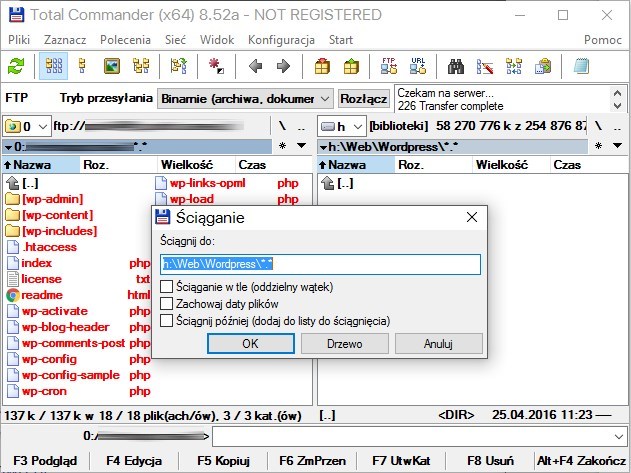Image resolution: width=631 pixels, height=473 pixels.
Task: Open the thumbnail view icon
Action: (x=112, y=66)
